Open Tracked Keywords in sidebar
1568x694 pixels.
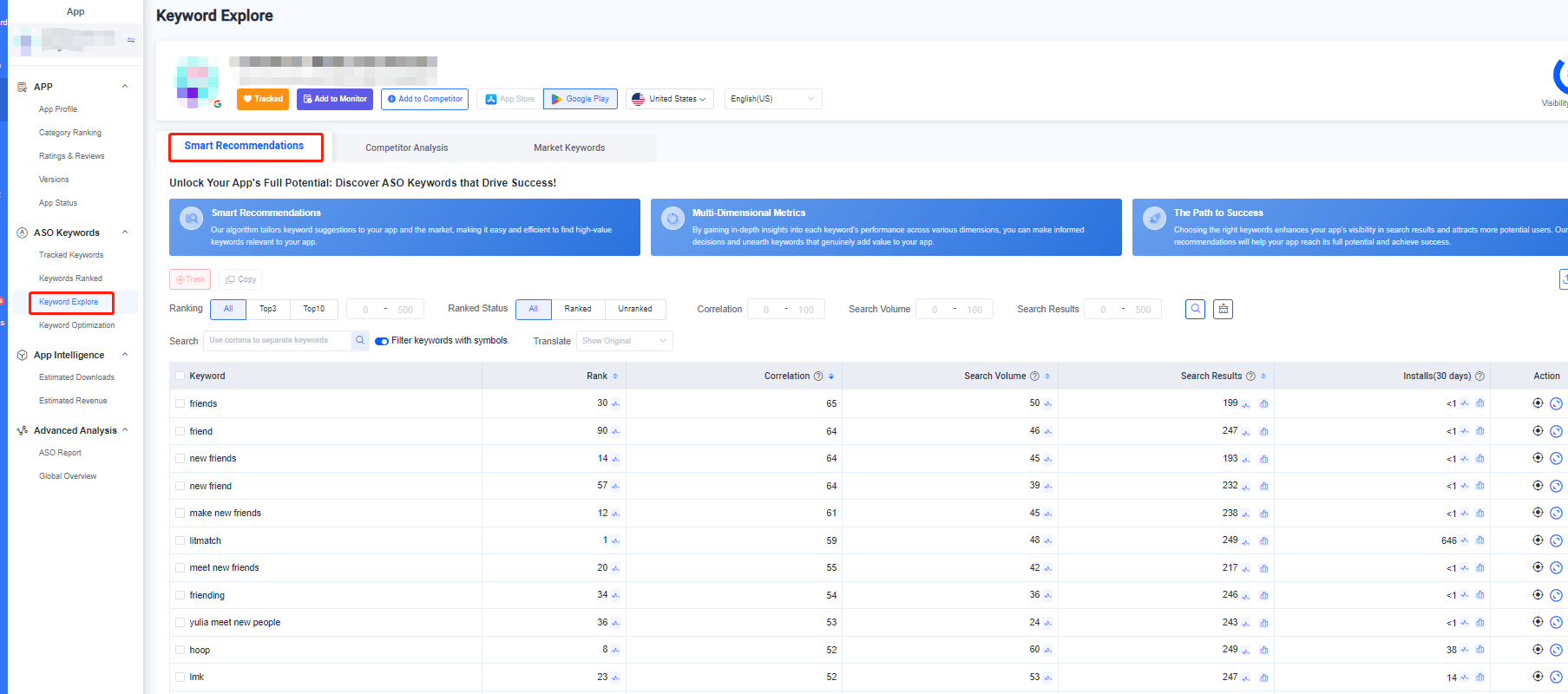[71, 255]
